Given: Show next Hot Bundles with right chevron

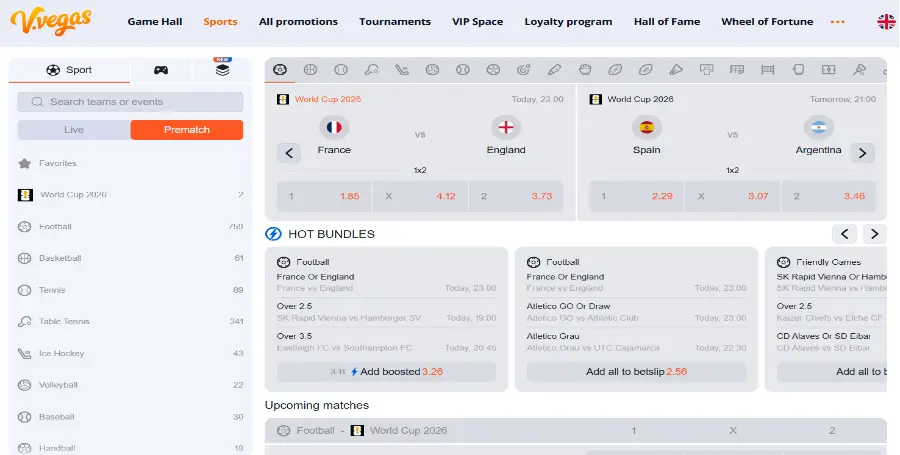Looking at the screenshot, I should [x=874, y=234].
